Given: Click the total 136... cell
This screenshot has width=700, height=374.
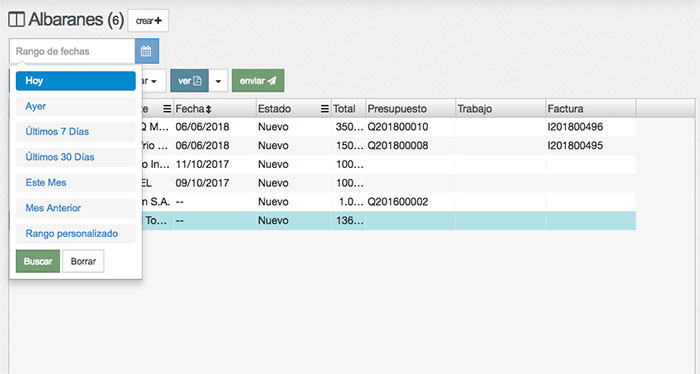Looking at the screenshot, I should [349, 220].
